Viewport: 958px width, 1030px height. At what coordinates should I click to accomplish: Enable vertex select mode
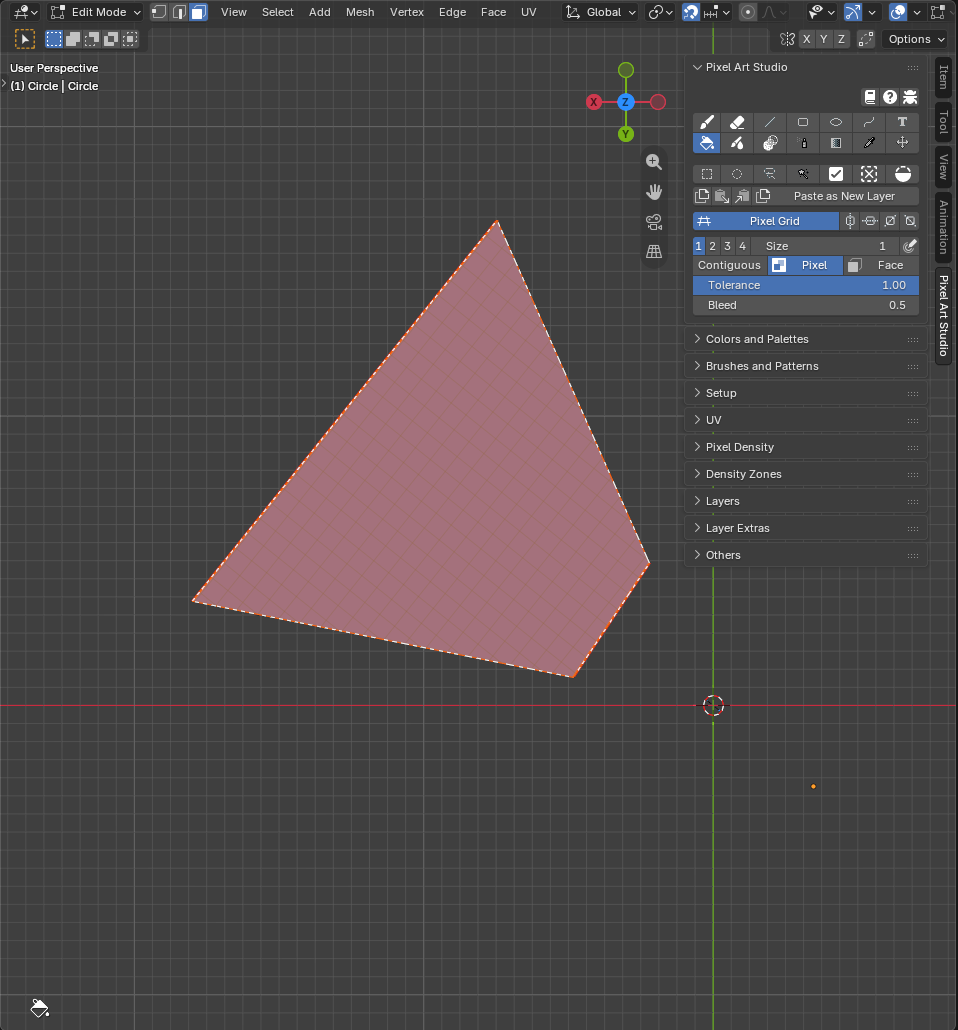point(159,12)
